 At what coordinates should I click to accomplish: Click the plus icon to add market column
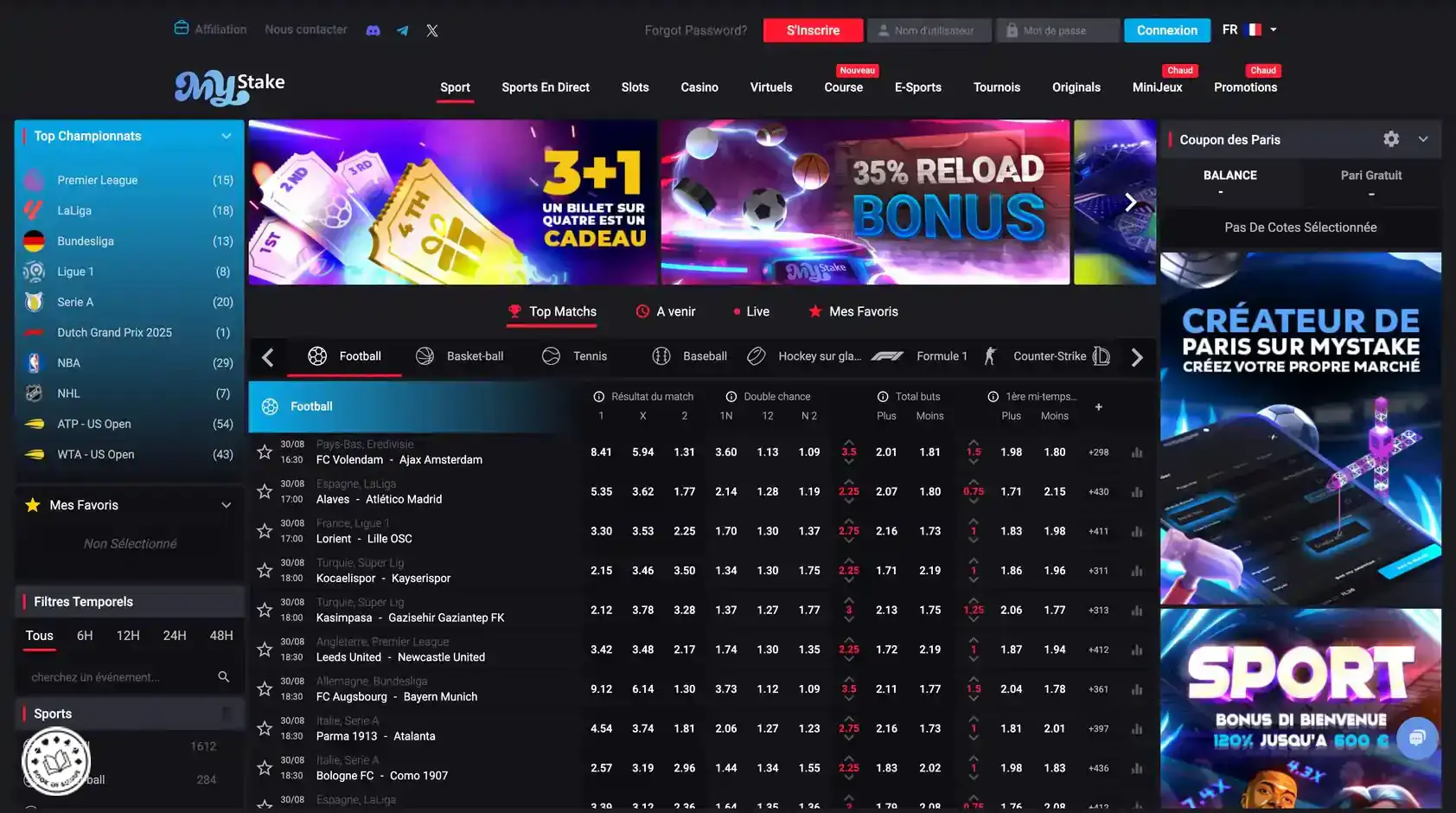point(1099,406)
